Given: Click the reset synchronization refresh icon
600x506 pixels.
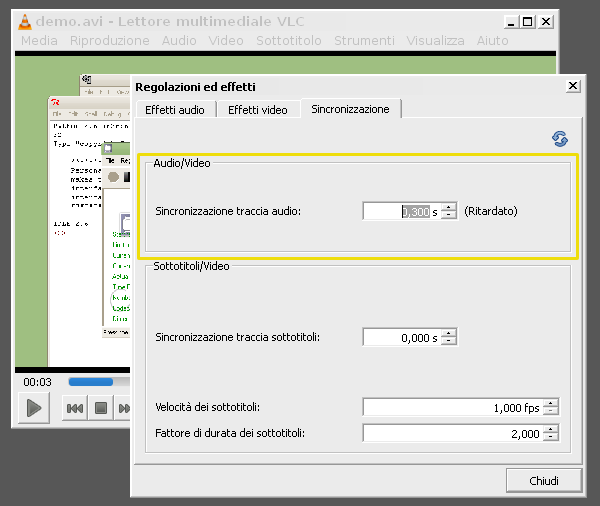Looking at the screenshot, I should 561,139.
